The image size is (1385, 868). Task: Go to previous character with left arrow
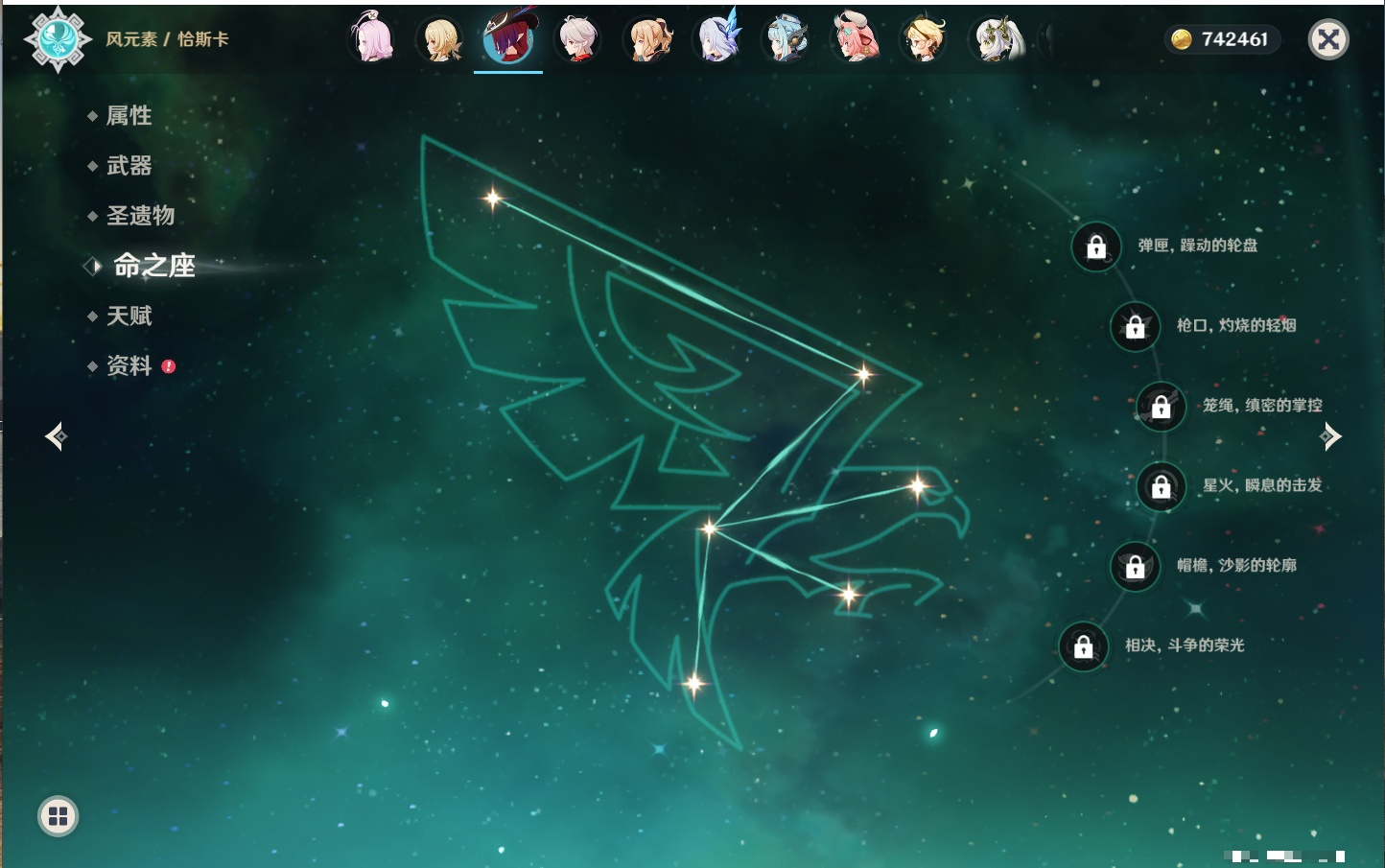point(56,436)
